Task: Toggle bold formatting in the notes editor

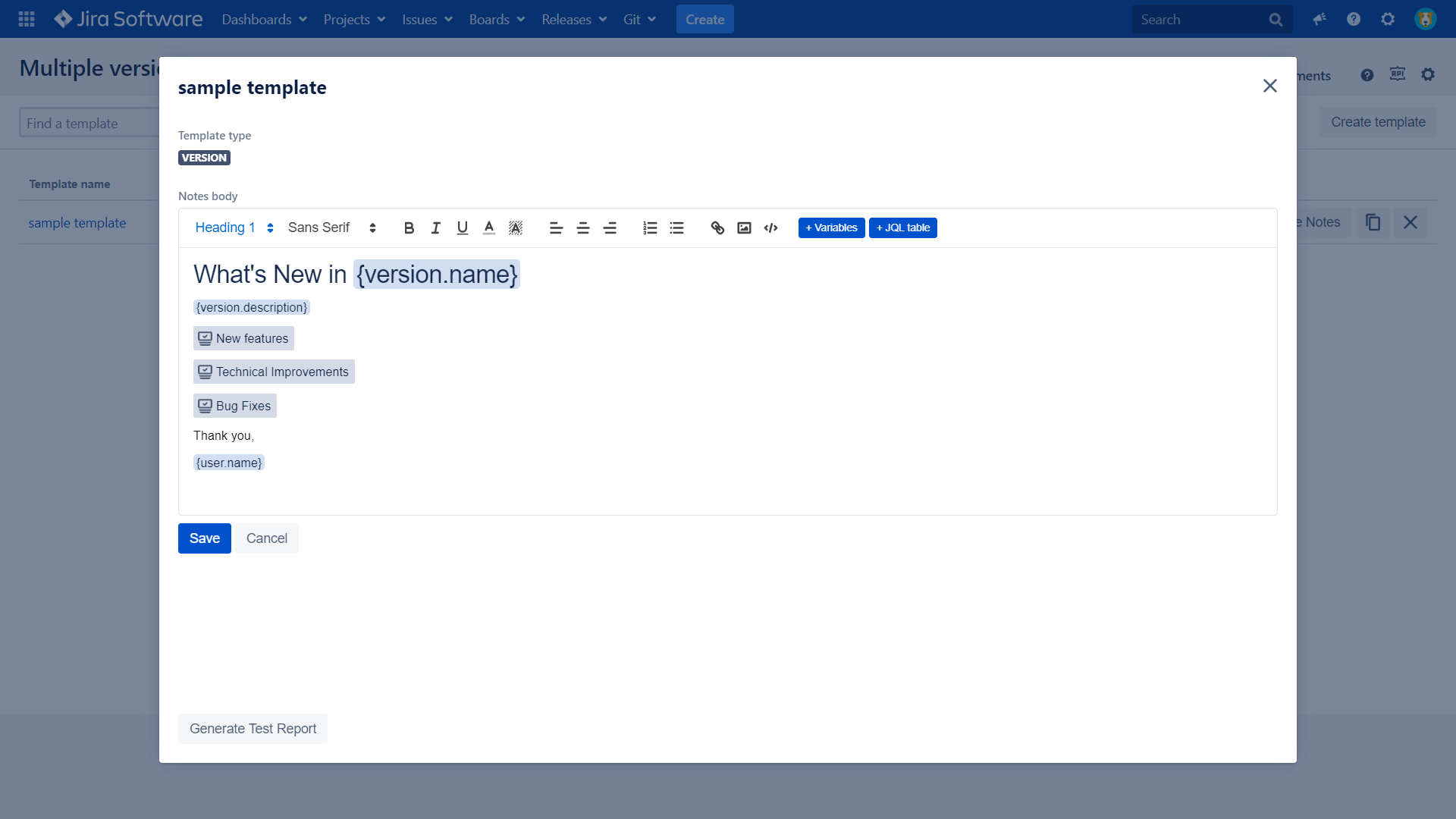Action: 409,227
